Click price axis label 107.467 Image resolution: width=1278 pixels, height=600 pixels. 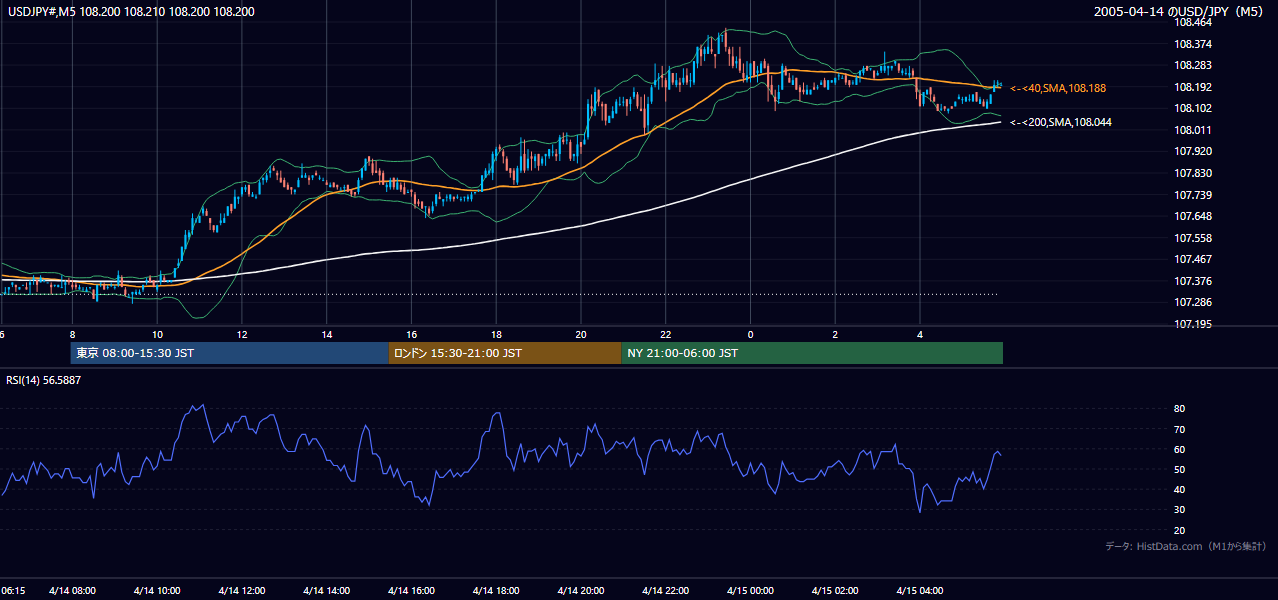click(x=1194, y=259)
